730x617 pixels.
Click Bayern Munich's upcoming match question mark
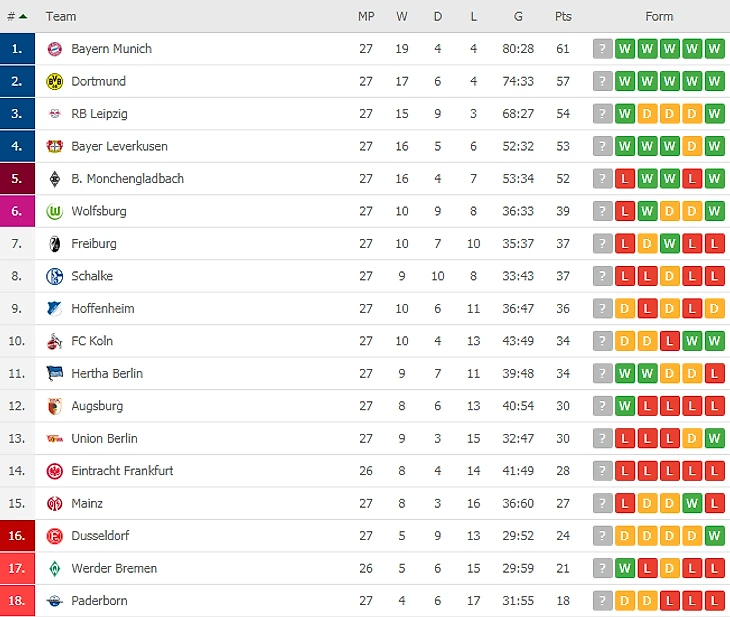(x=602, y=49)
